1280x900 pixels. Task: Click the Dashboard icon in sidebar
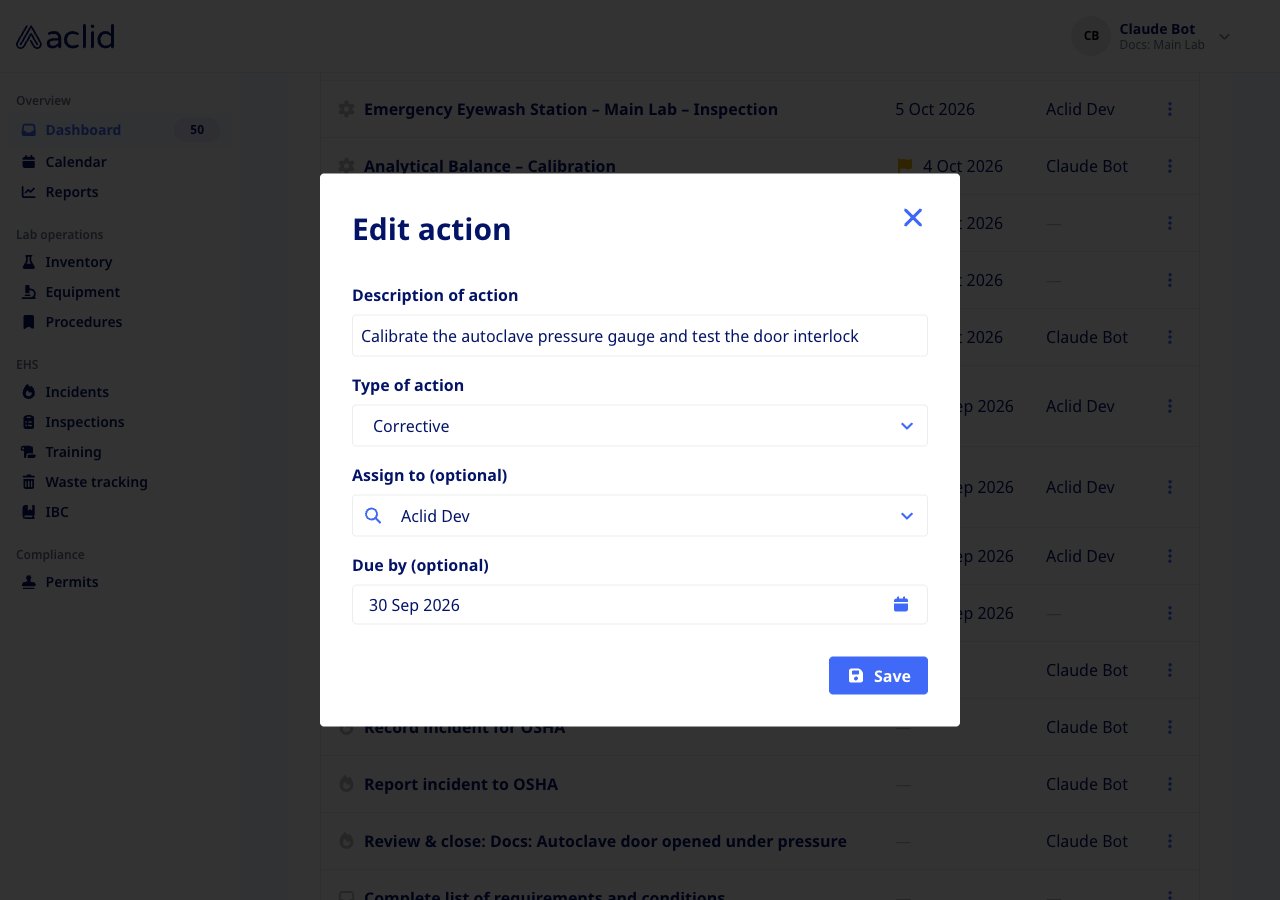pyautogui.click(x=28, y=130)
